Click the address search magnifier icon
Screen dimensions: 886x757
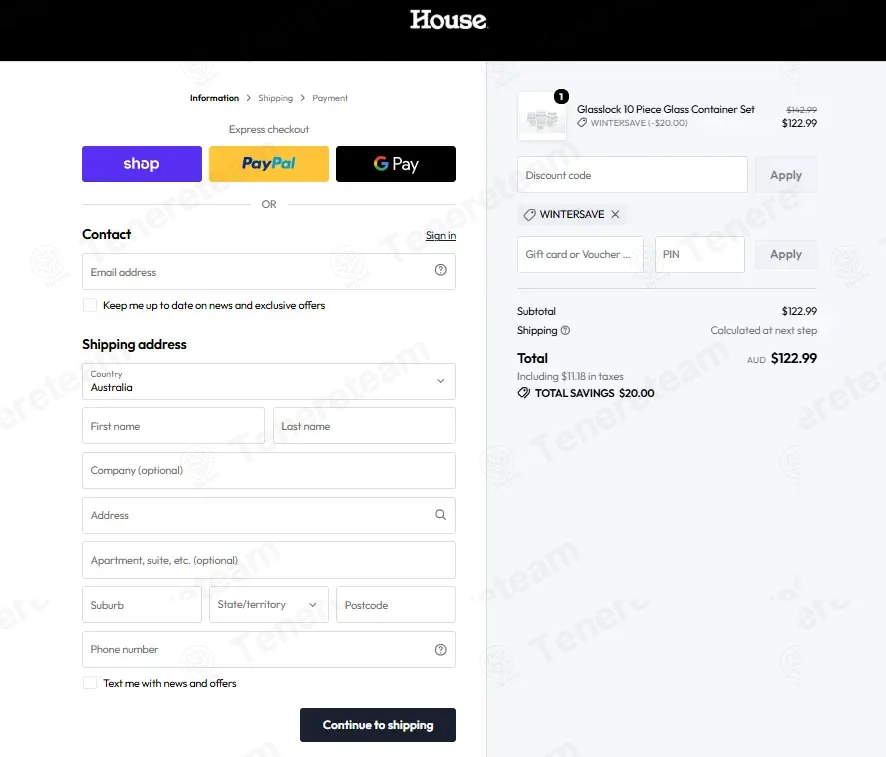click(440, 515)
